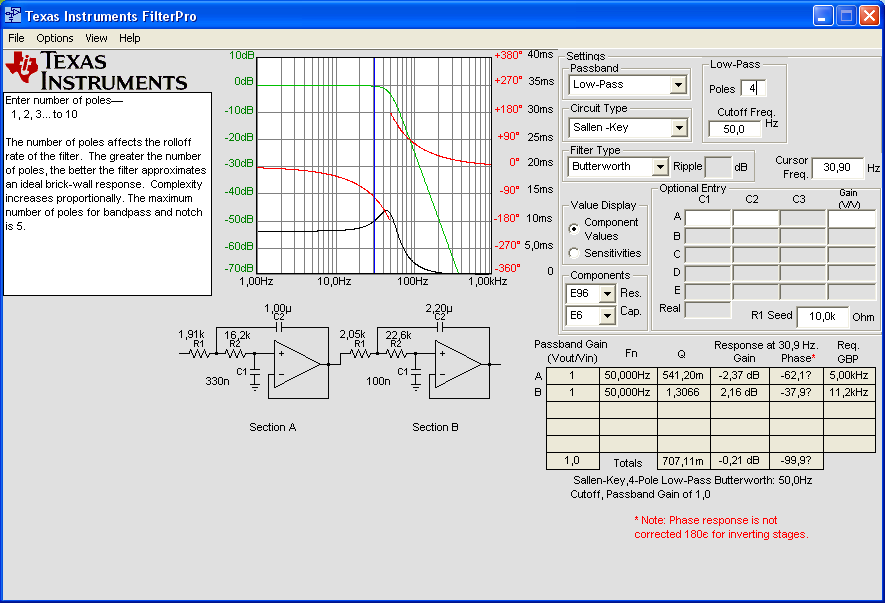Click row A Req. GBP 5,00kHz
Screen dimensions: 885x603
click(848, 375)
